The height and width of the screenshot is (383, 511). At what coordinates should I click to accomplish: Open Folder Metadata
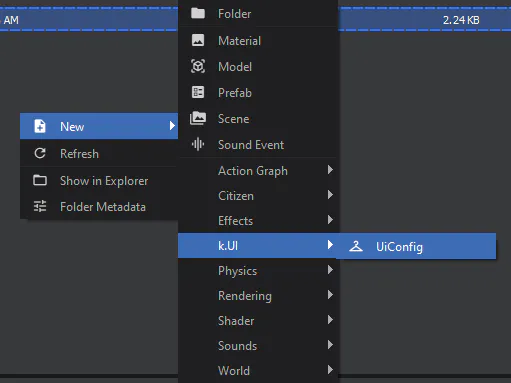(x=99, y=207)
